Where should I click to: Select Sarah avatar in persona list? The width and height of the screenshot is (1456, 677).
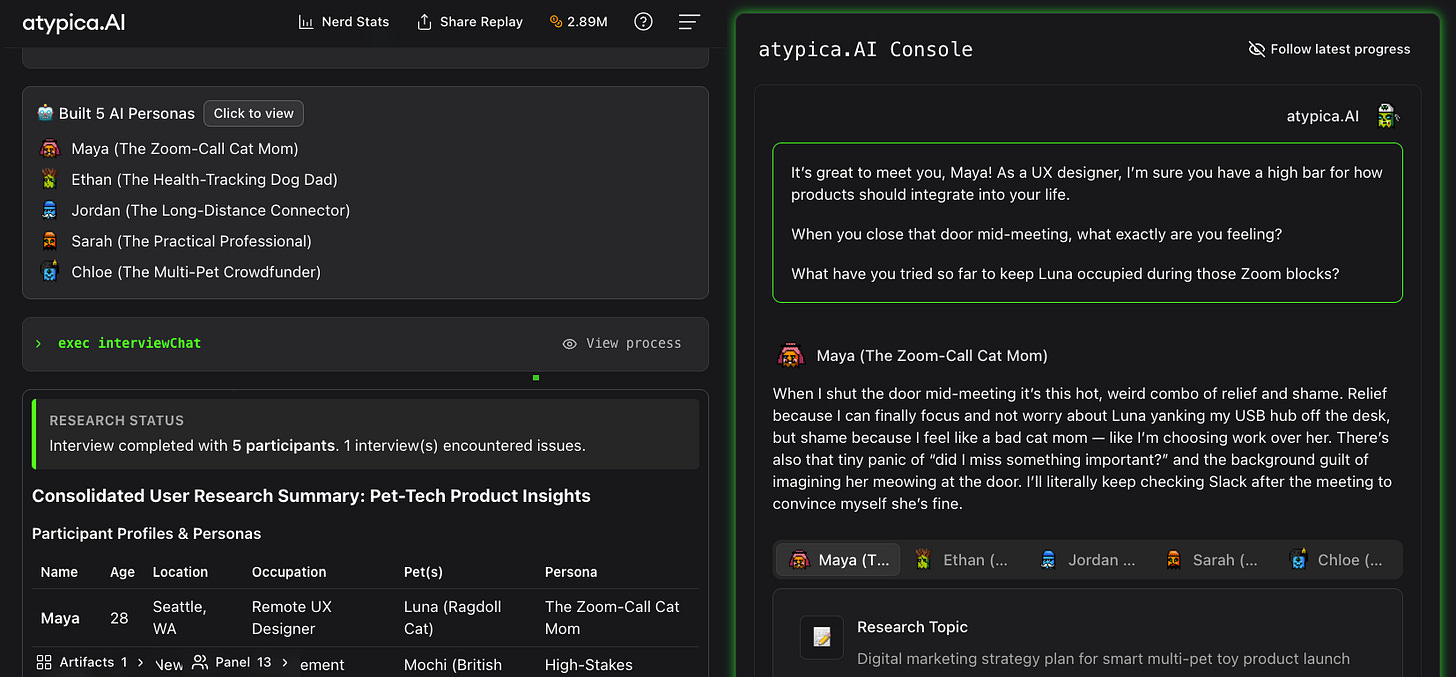click(49, 241)
